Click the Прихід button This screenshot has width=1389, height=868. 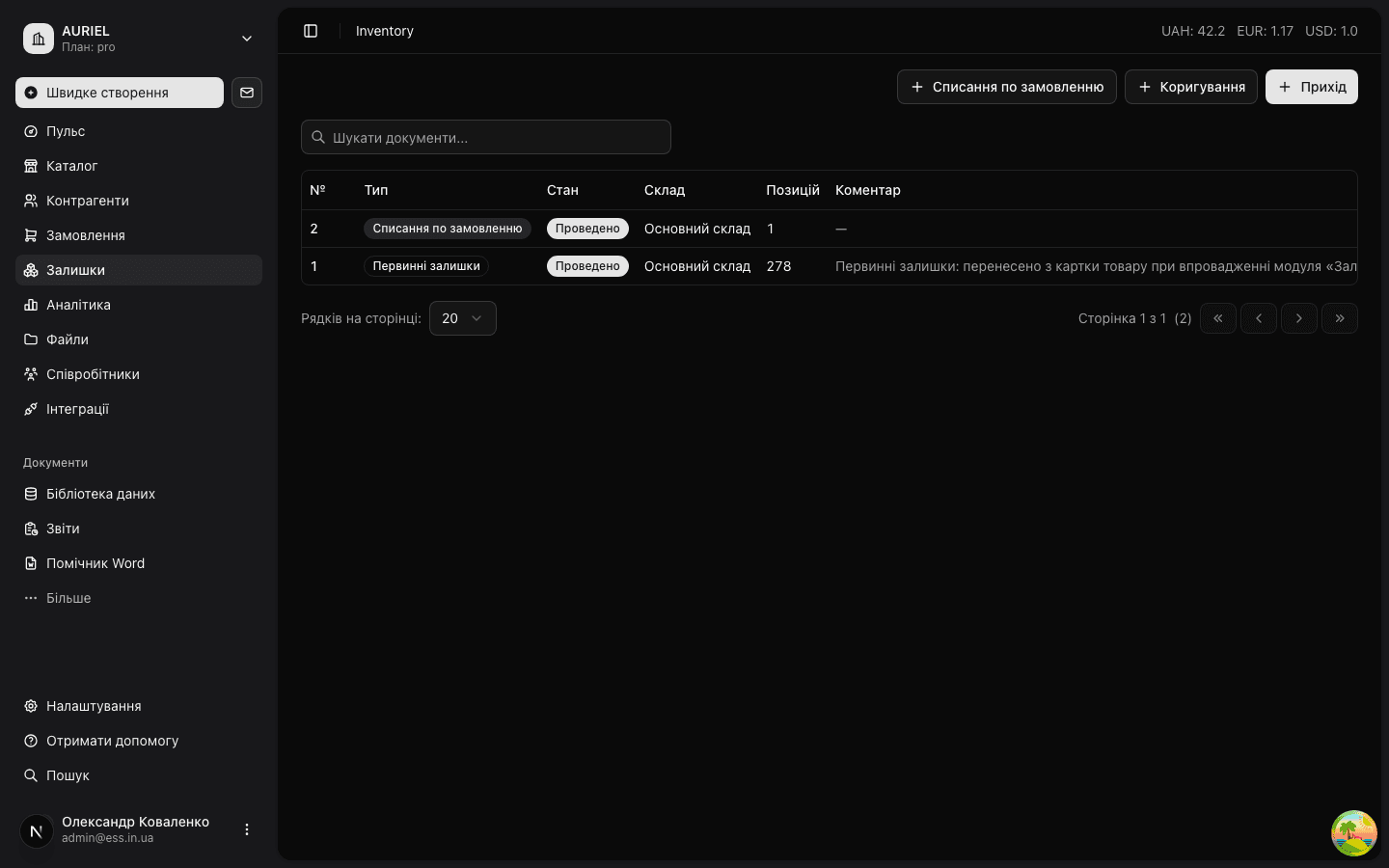[x=1312, y=87]
